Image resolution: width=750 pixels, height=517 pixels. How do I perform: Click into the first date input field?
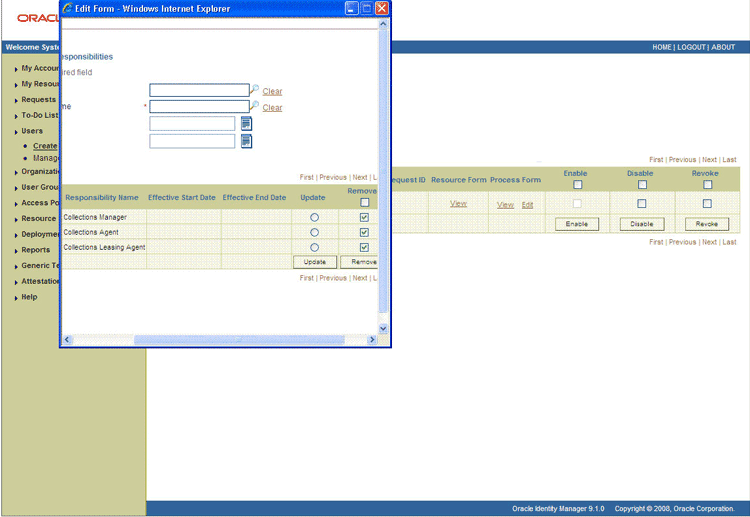(x=192, y=124)
